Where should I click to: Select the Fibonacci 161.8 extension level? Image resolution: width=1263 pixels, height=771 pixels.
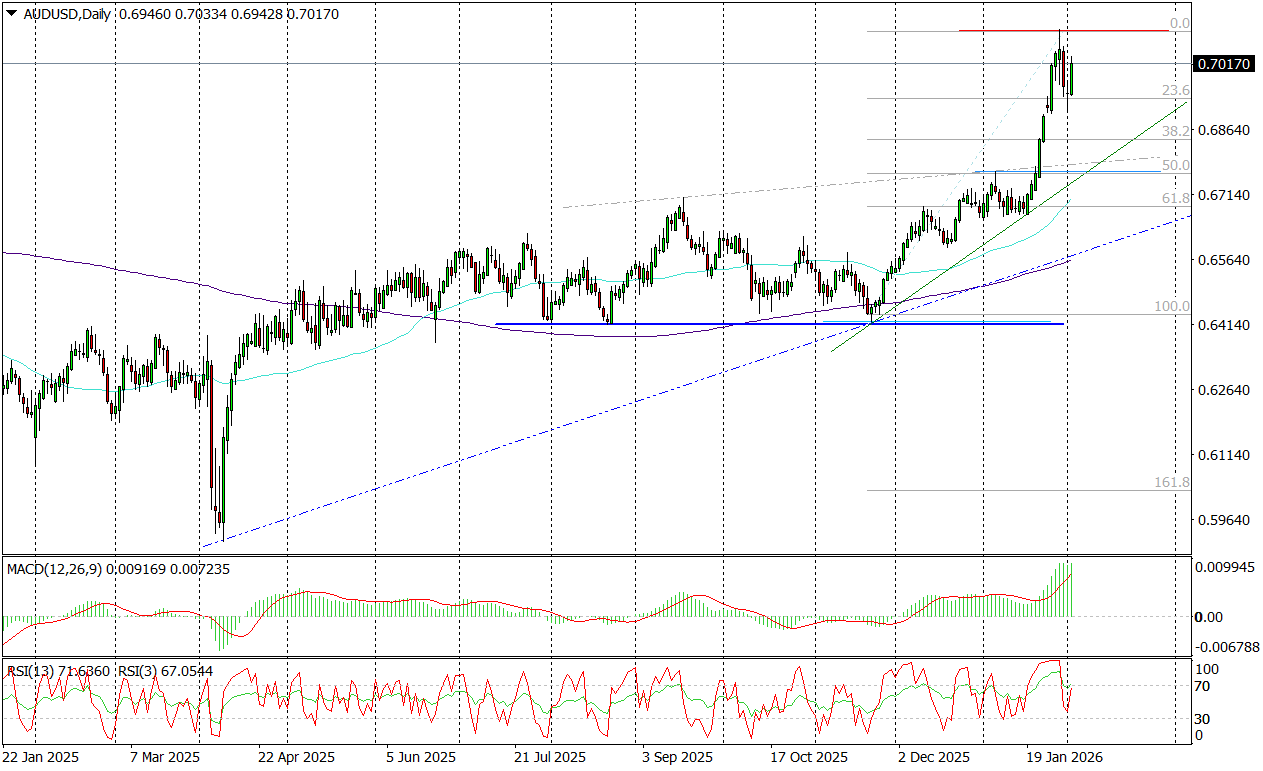[1000, 490]
